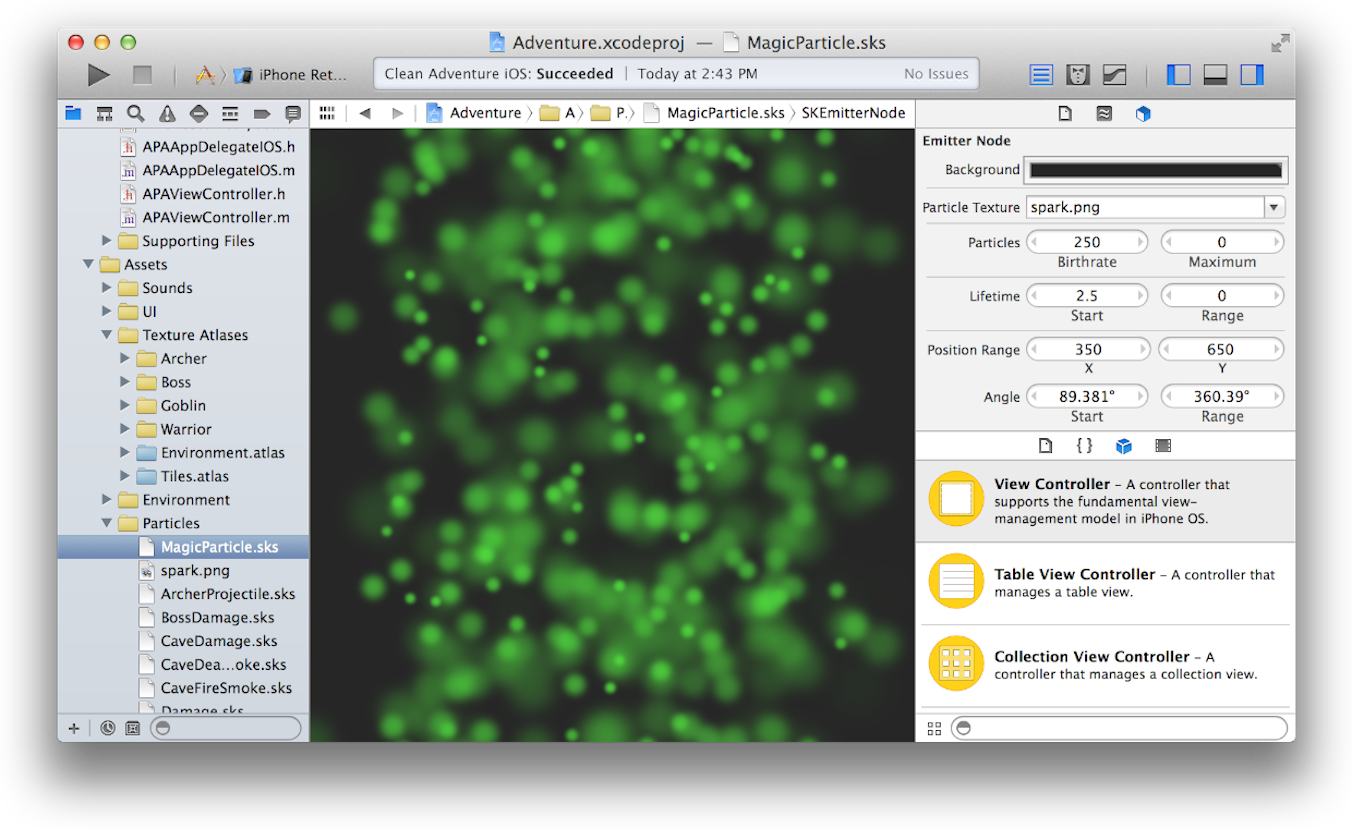Collapse the Assets group
Screen dimensions: 1352x828
click(89, 264)
